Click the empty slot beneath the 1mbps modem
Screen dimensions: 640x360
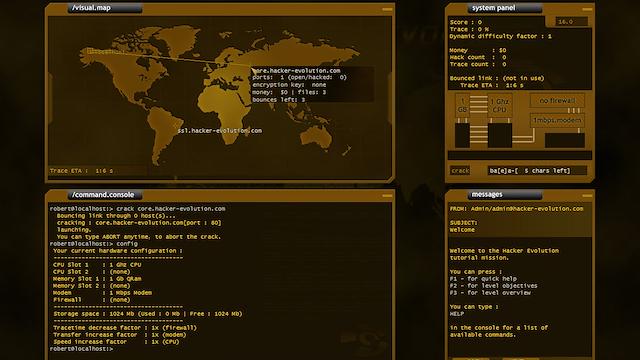point(565,140)
